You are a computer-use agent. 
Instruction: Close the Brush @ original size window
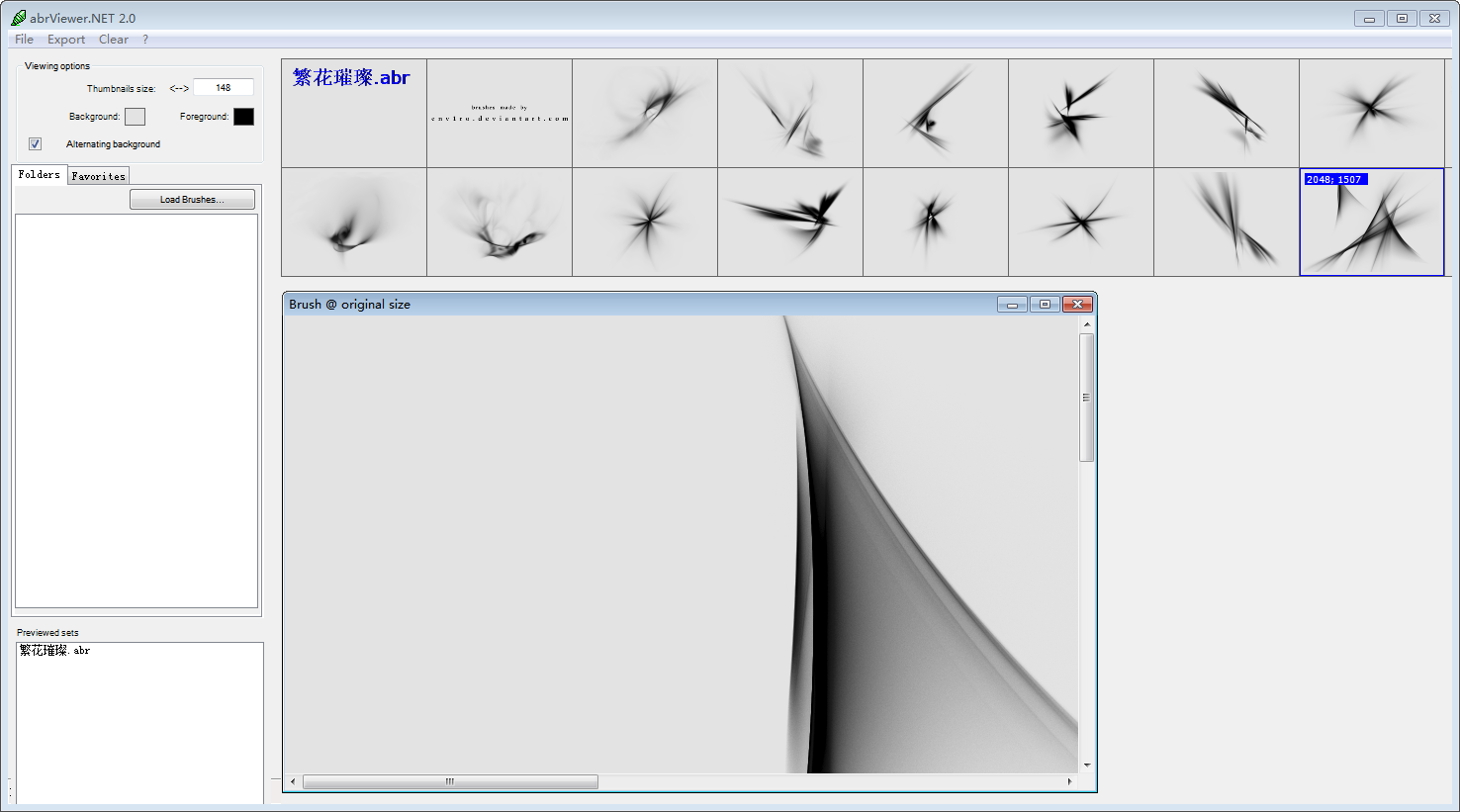pyautogui.click(x=1077, y=304)
